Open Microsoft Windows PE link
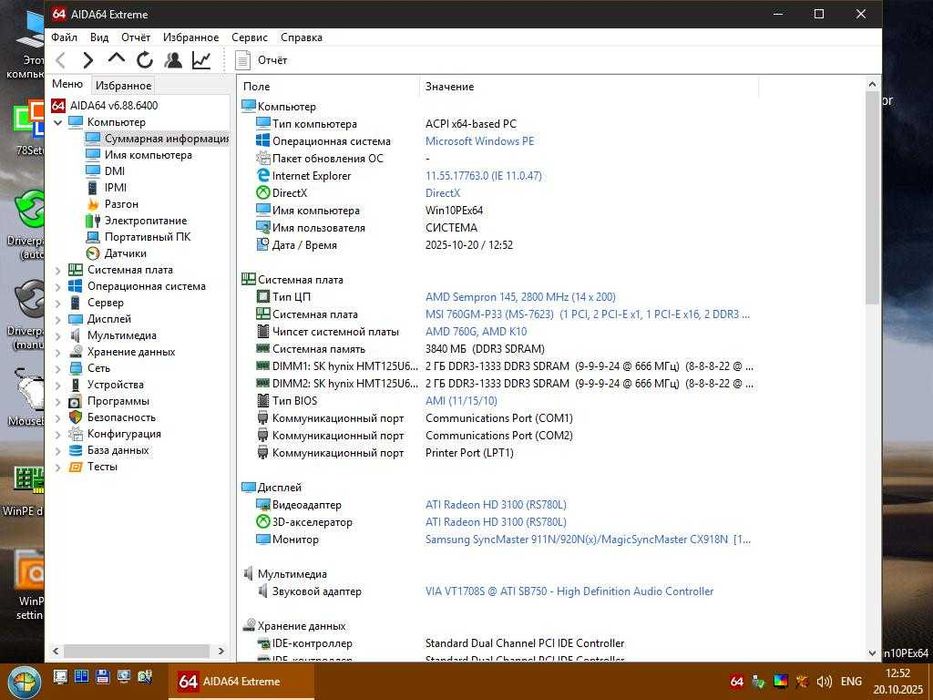 pyautogui.click(x=480, y=141)
